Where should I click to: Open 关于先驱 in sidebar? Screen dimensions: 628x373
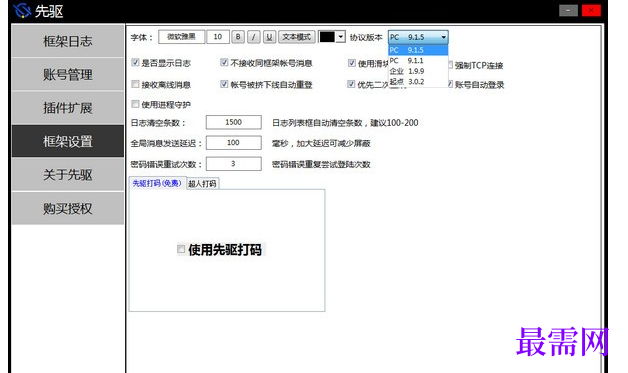68,175
